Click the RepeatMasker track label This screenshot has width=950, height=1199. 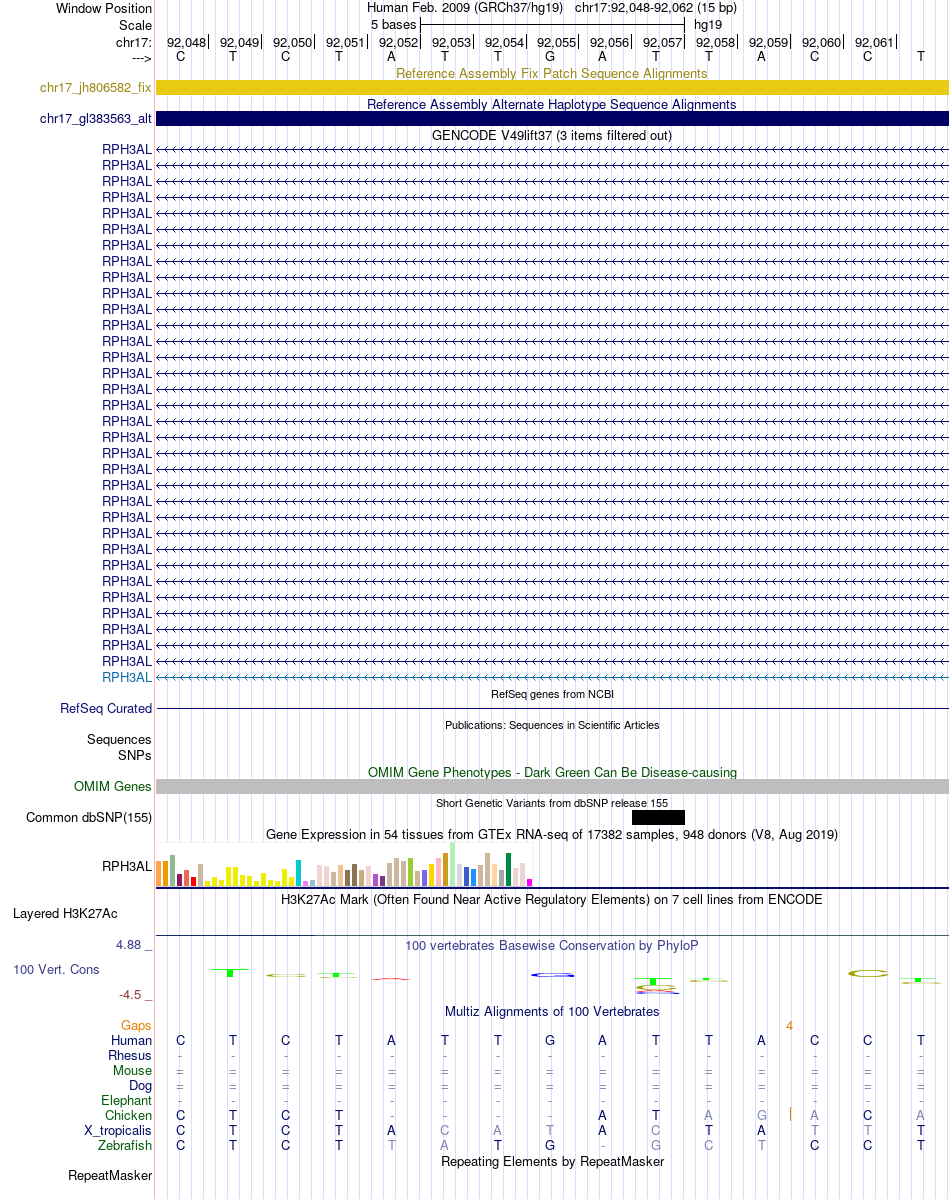(x=110, y=1175)
